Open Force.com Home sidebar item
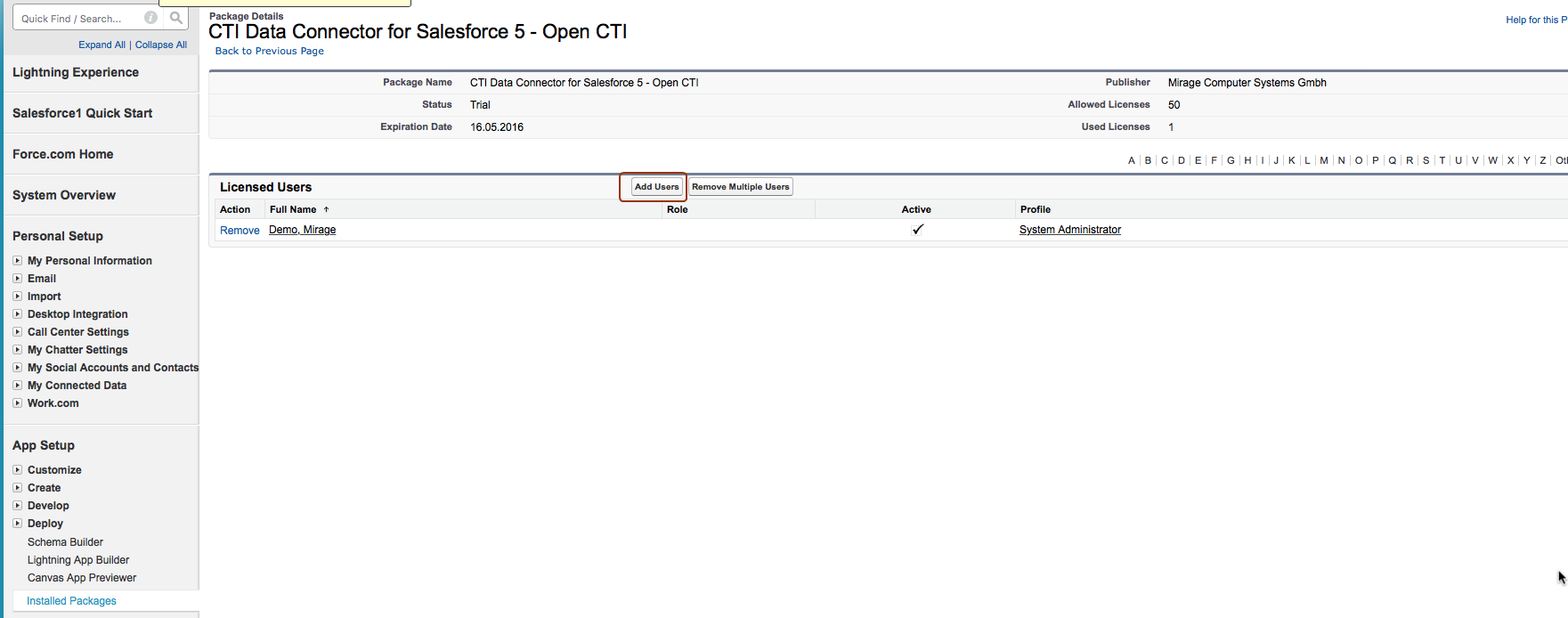Viewport: 1568px width, 618px height. pyautogui.click(x=62, y=154)
